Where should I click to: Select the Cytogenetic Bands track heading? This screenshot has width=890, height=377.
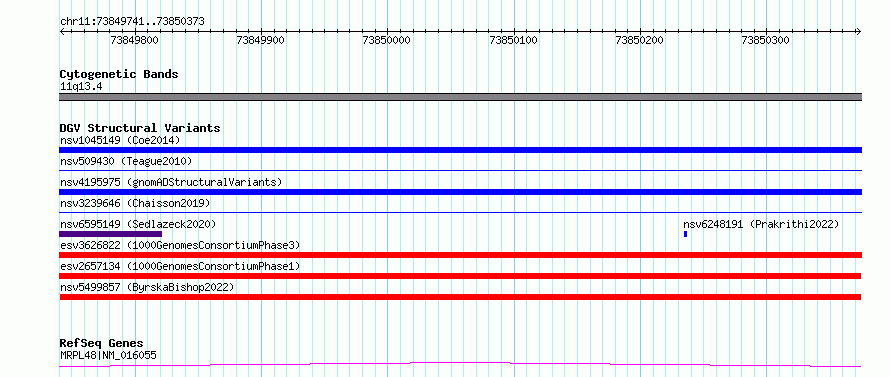point(119,74)
